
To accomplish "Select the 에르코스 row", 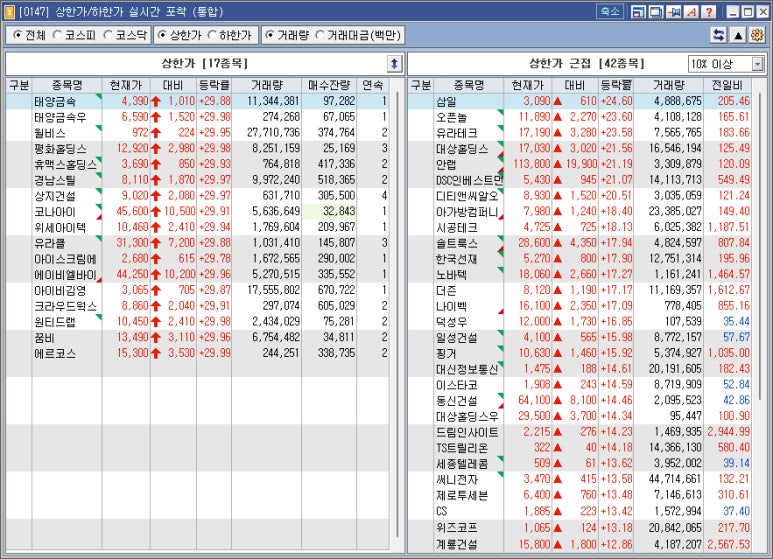I will pos(197,353).
